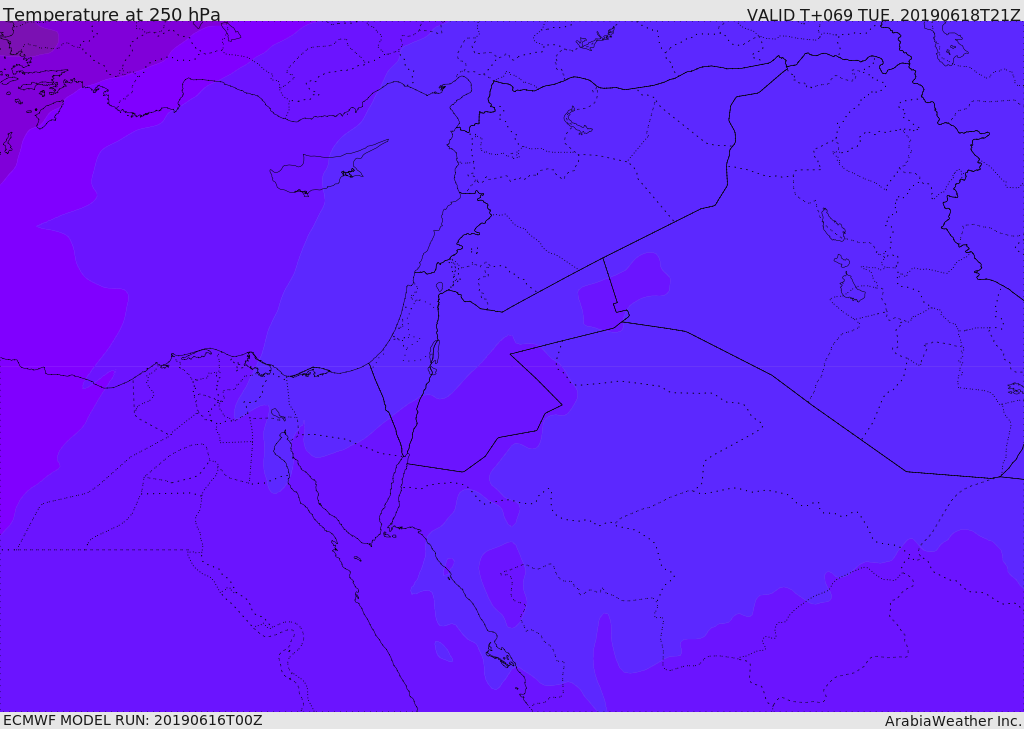
Task: Click the "Temperature at 250 hPa" title text
Action: click(x=112, y=14)
